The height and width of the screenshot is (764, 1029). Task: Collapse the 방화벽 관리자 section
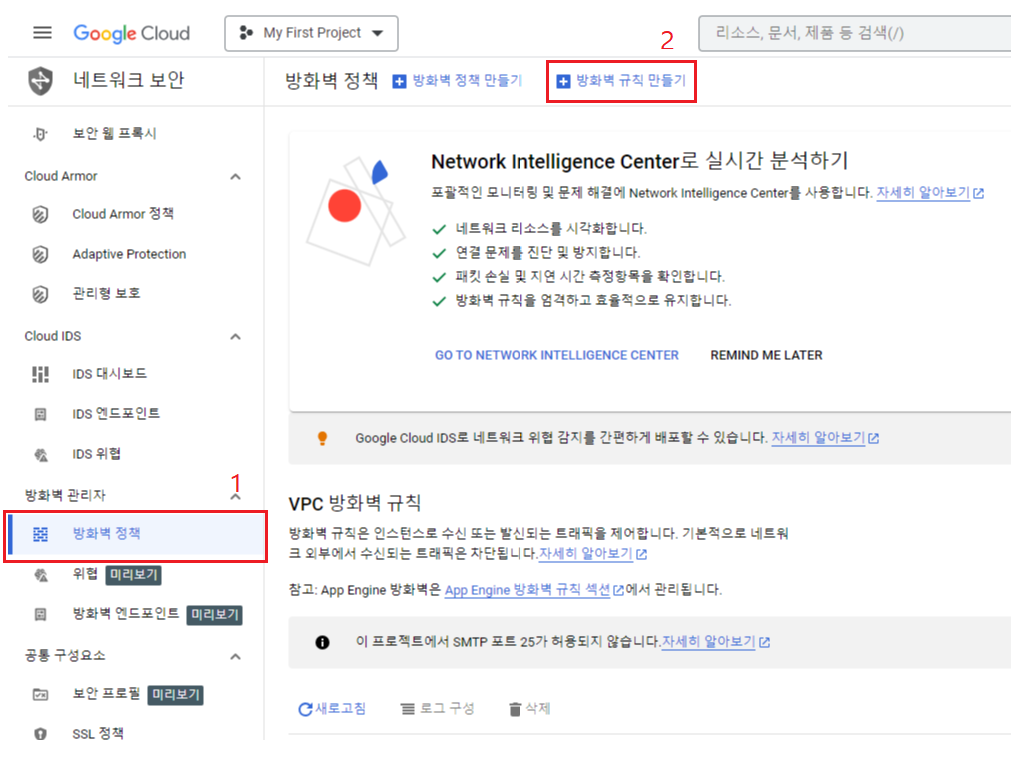(236, 497)
